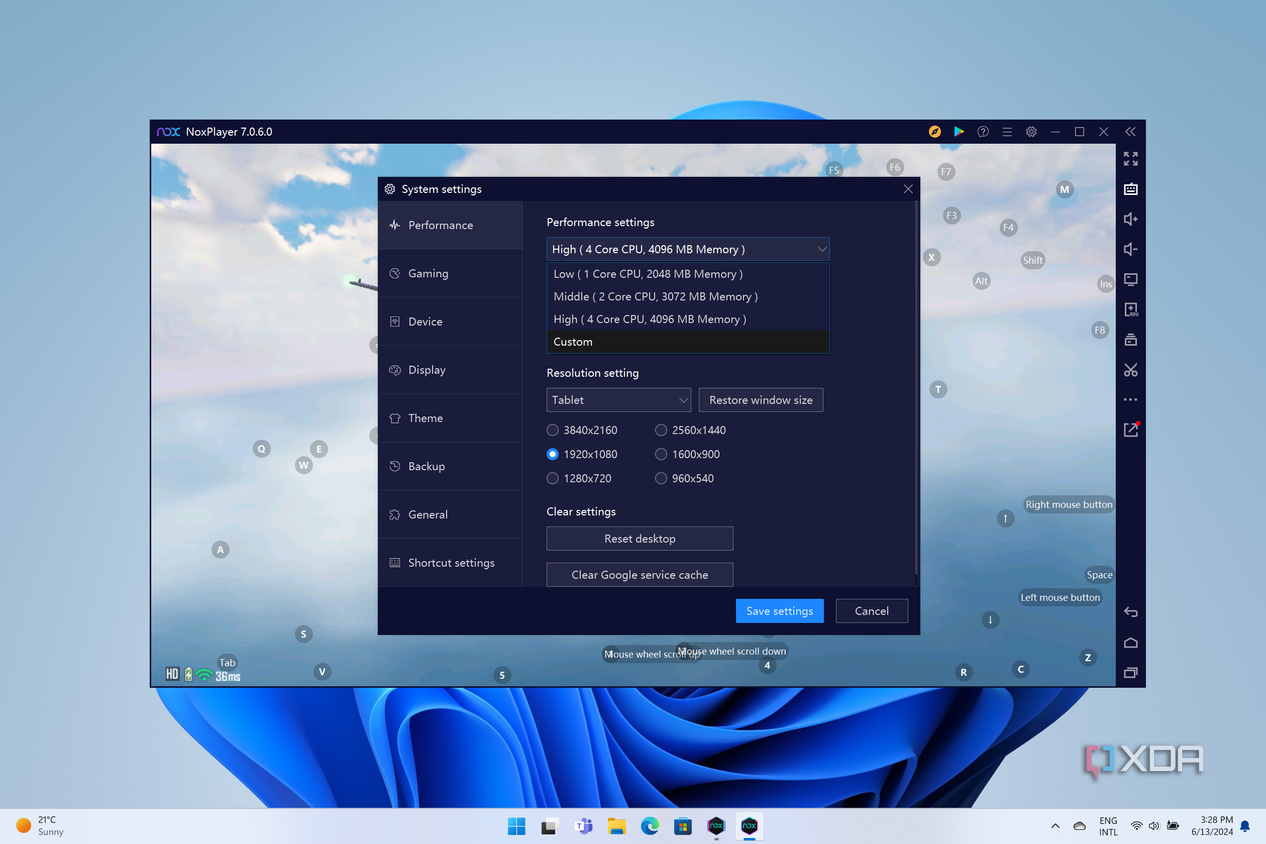1266x844 pixels.
Task: Select 1600x900 resolution
Action: coord(687,454)
